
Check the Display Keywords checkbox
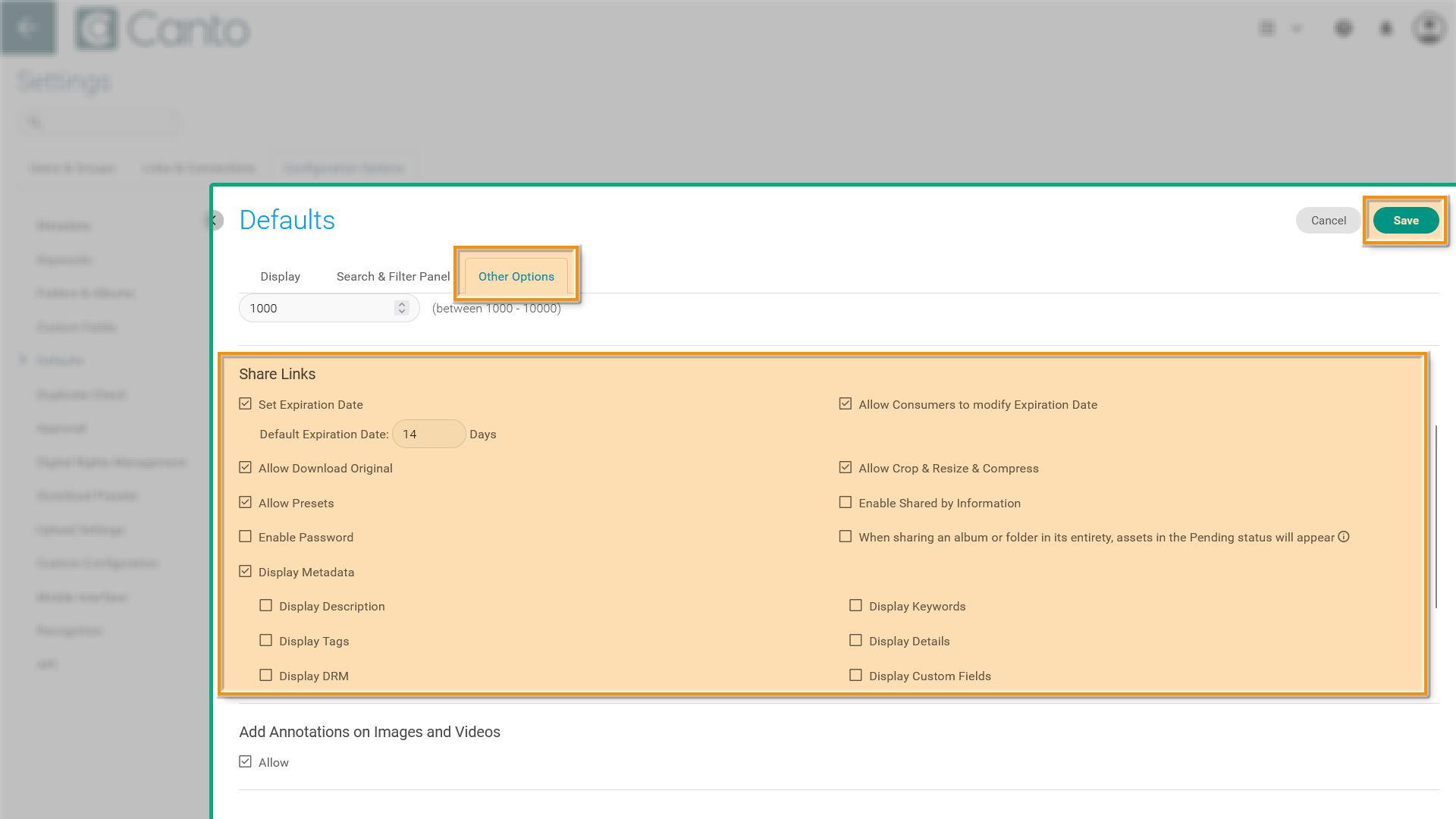pyautogui.click(x=855, y=606)
